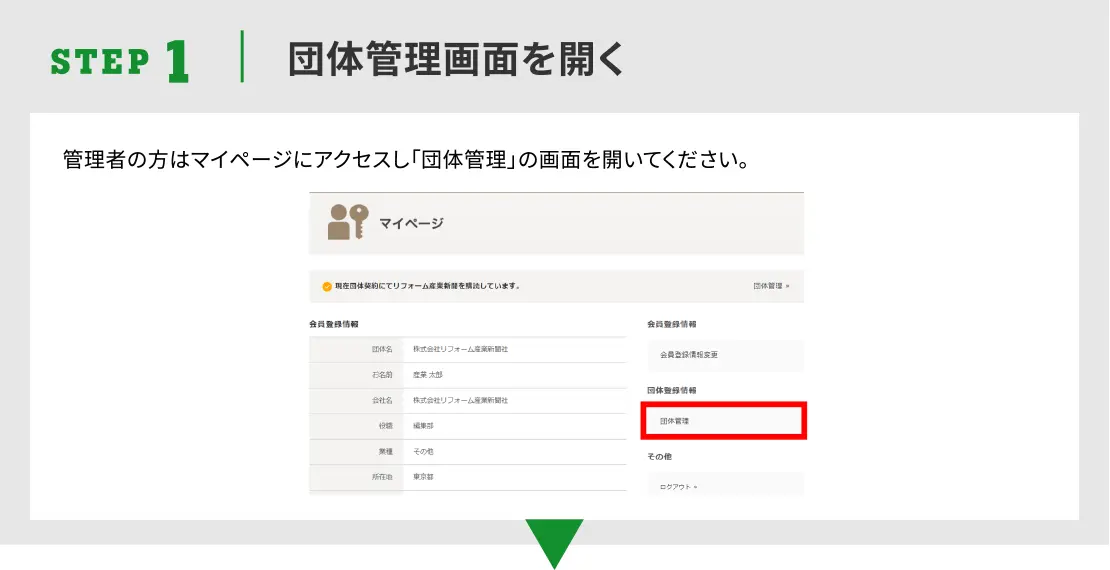Screen dimensions: 1110x570
Task: Click the My Page person-and-key icon
Action: point(348,222)
